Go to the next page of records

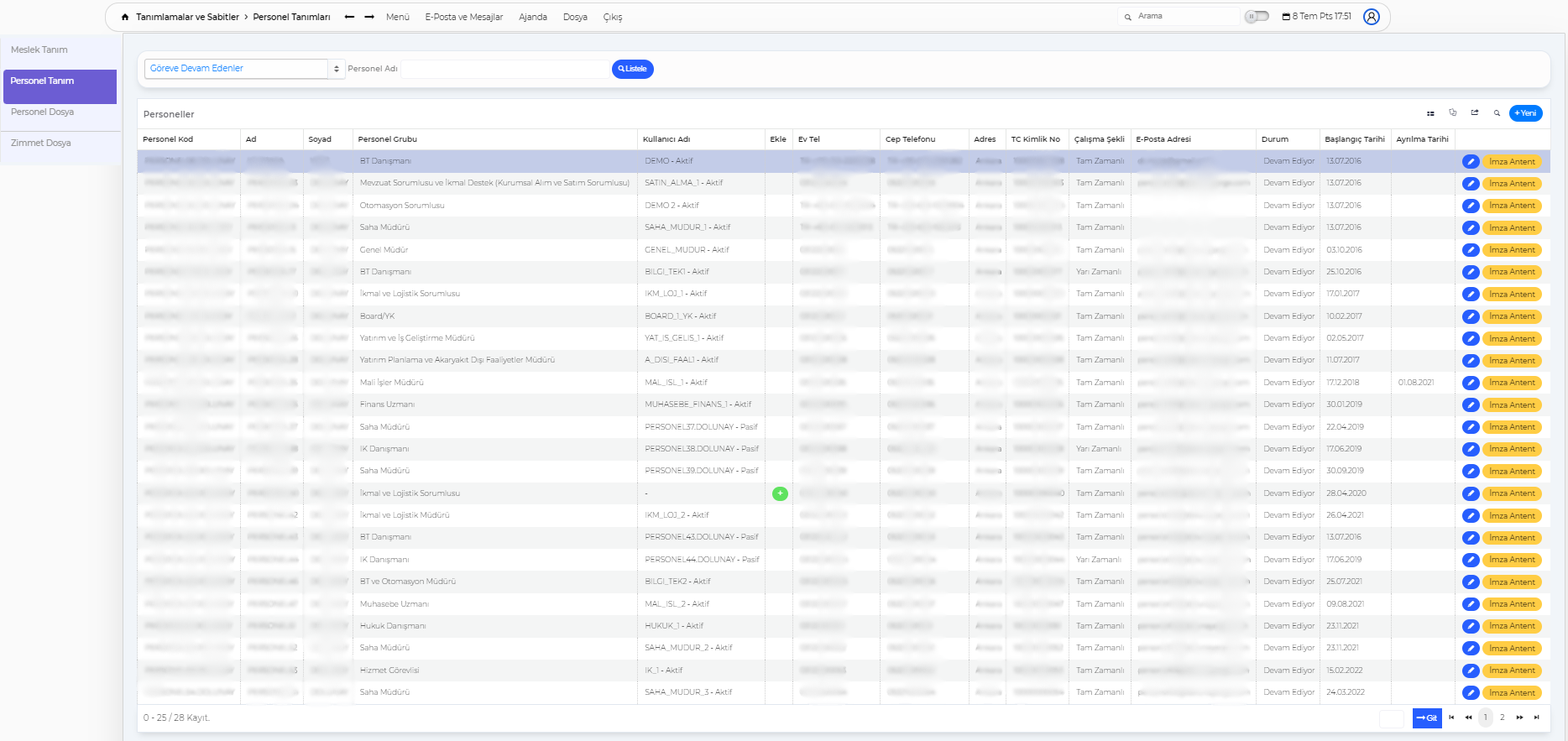click(1519, 718)
